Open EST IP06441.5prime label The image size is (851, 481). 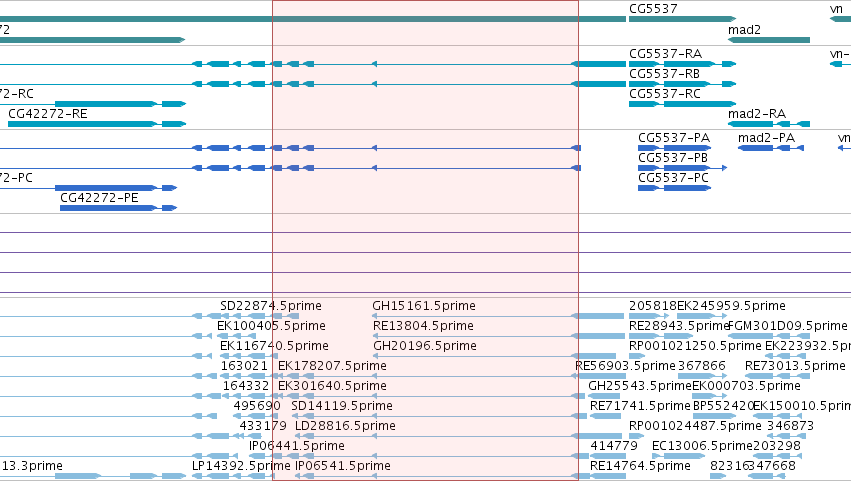[x=297, y=447]
